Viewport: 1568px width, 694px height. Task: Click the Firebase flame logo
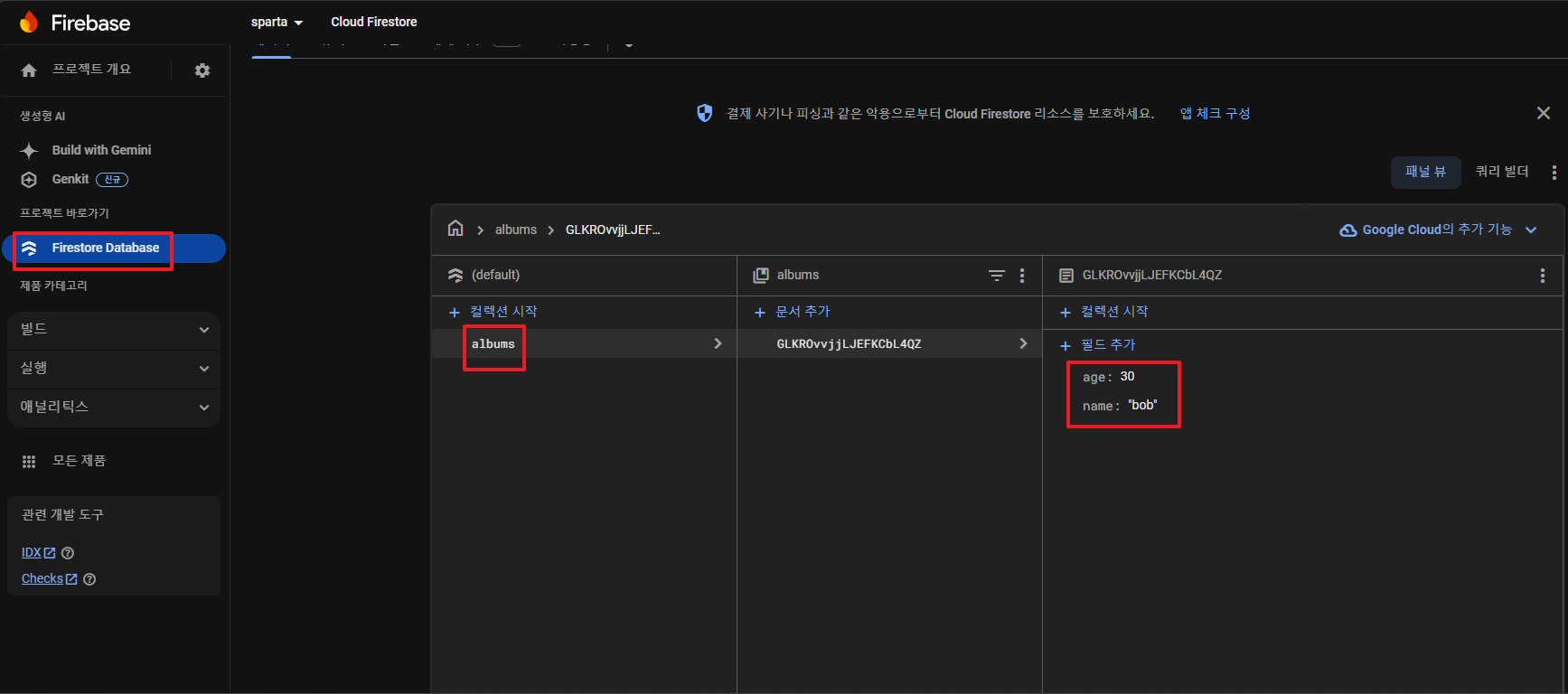pos(29,23)
